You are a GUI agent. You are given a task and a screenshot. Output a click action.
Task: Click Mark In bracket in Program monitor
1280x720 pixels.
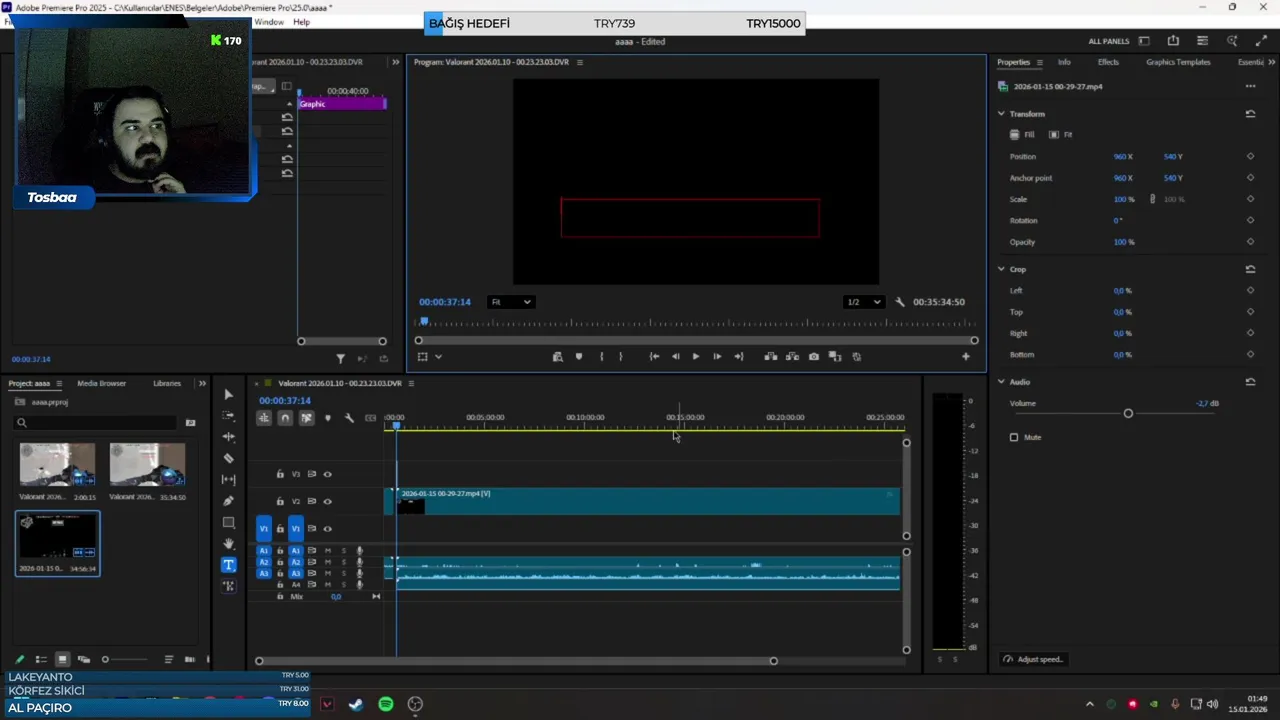coord(601,357)
